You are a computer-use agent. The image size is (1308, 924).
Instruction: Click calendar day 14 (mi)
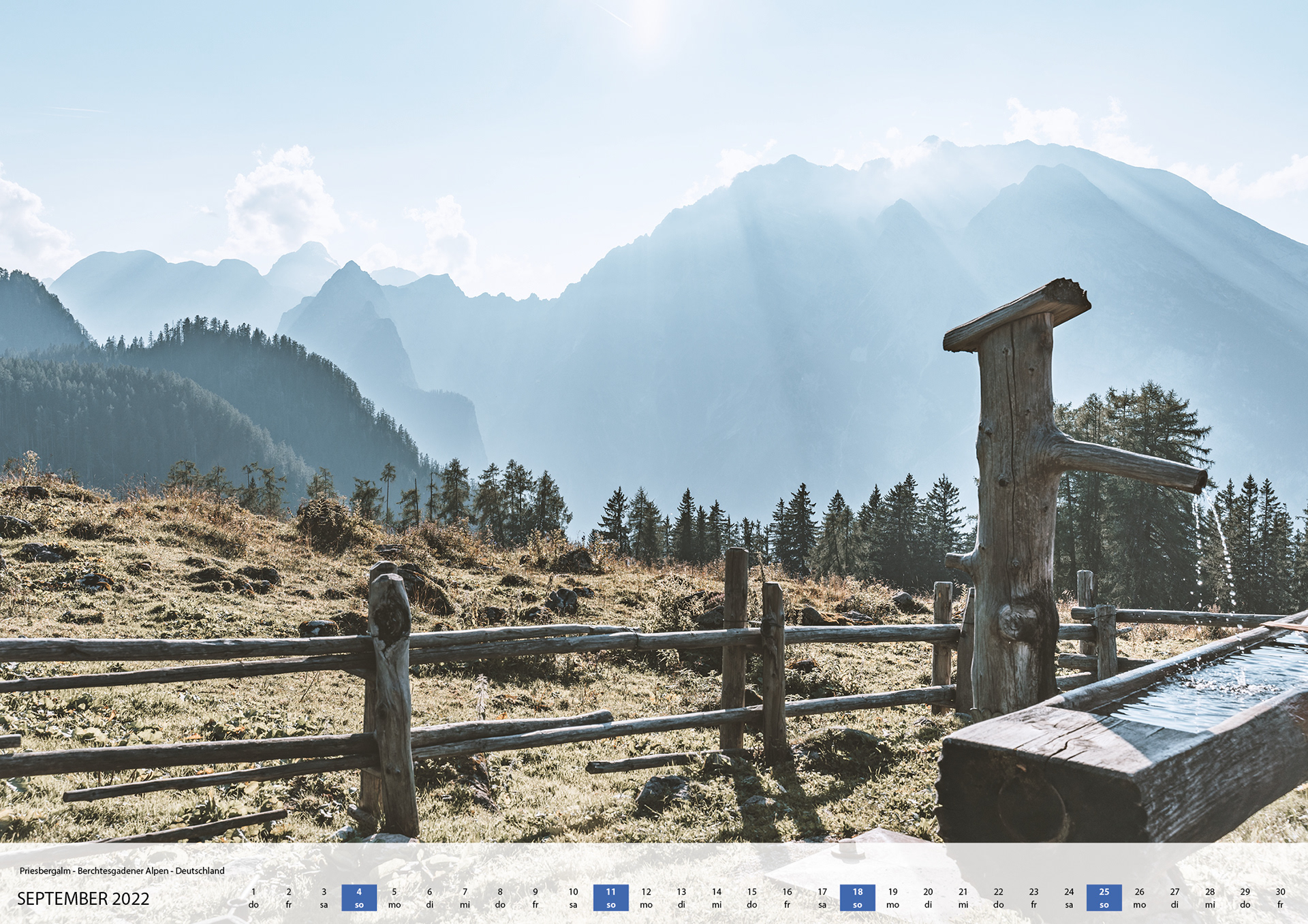(717, 897)
